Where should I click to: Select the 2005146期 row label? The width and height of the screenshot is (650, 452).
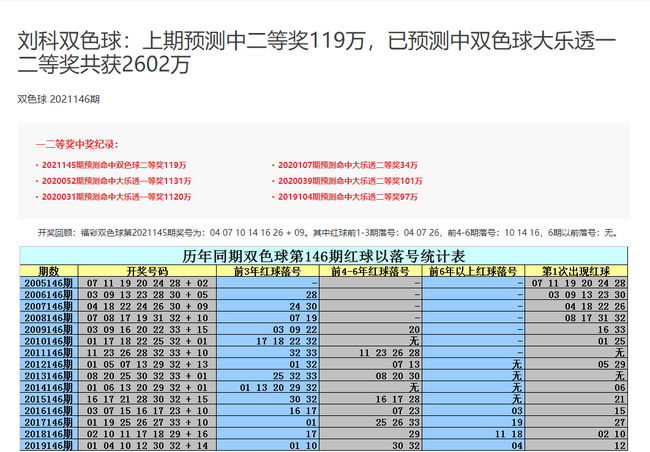[x=49, y=283]
